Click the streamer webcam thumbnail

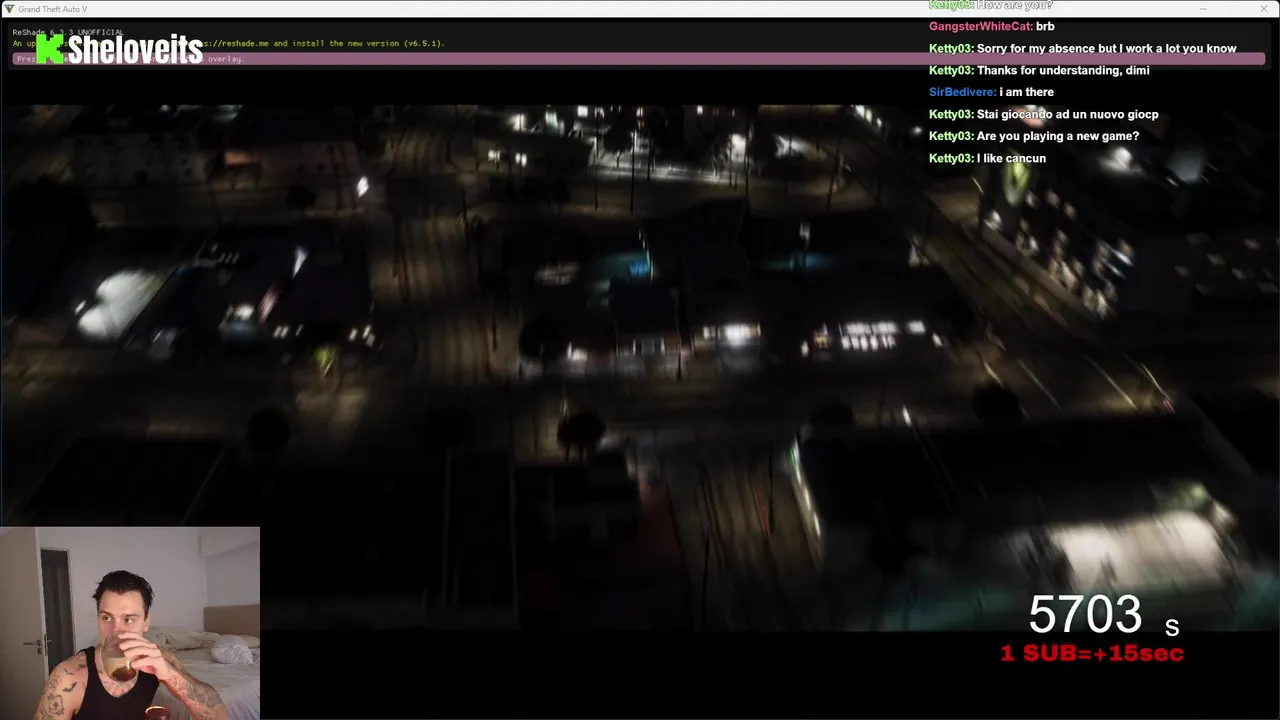[130, 623]
